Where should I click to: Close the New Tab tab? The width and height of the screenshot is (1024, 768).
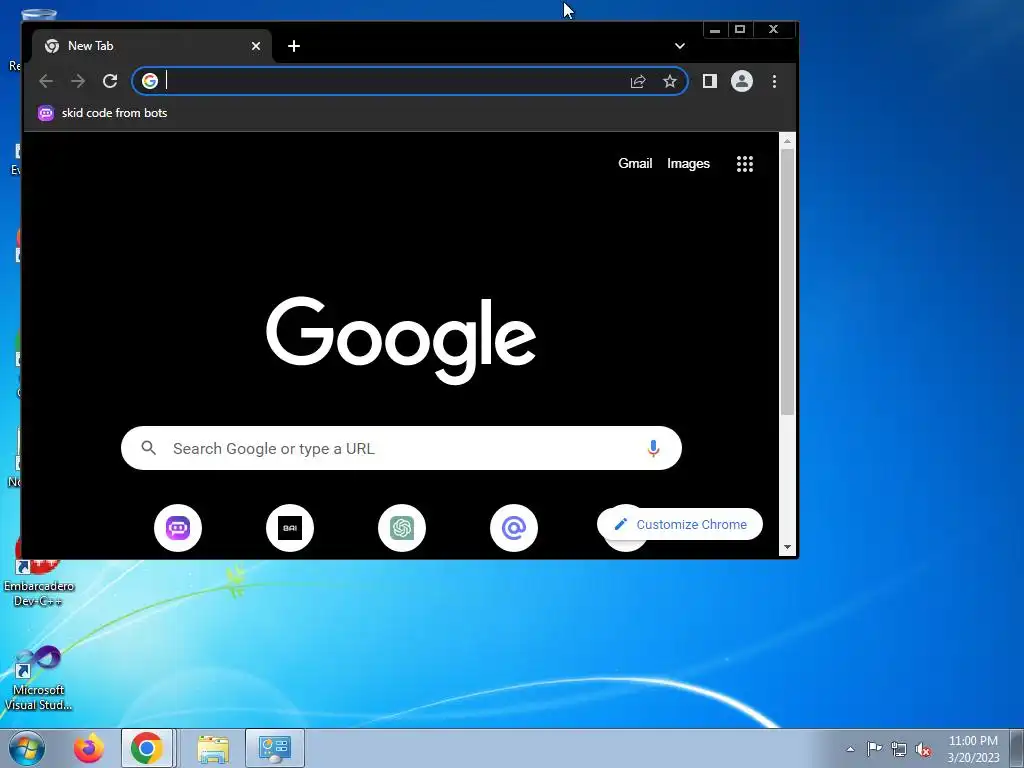coord(256,46)
